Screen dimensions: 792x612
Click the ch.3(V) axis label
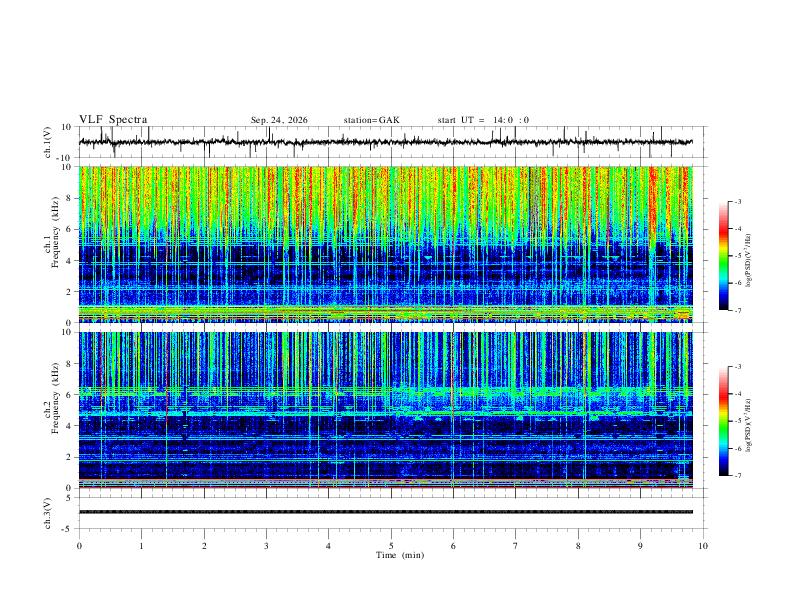(48, 513)
